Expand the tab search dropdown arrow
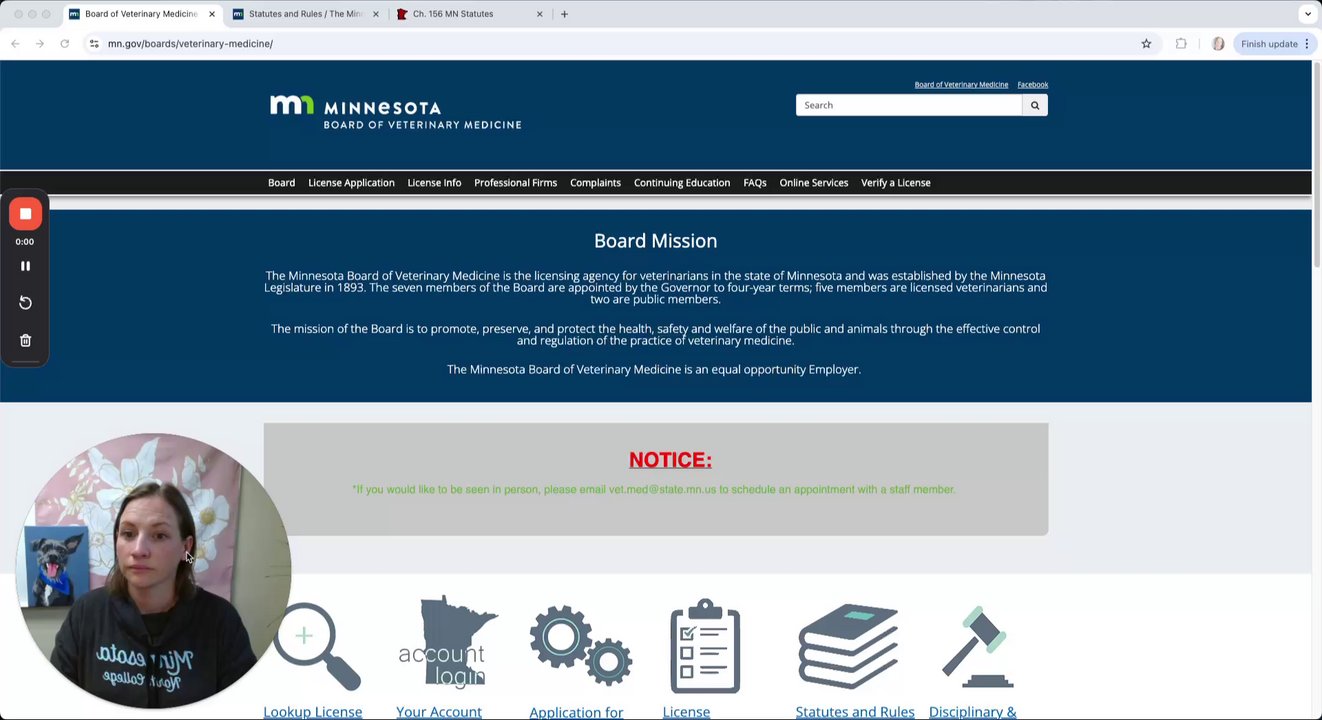 click(1307, 14)
